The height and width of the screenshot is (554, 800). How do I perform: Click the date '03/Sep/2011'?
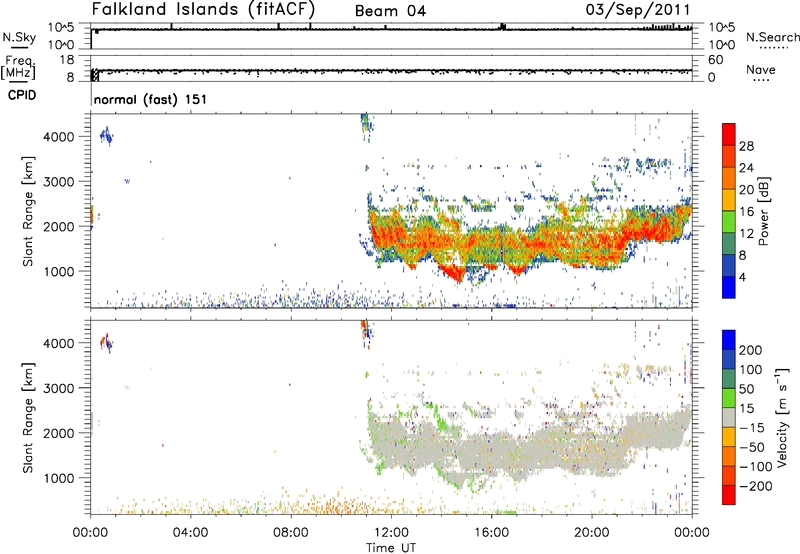click(x=638, y=10)
